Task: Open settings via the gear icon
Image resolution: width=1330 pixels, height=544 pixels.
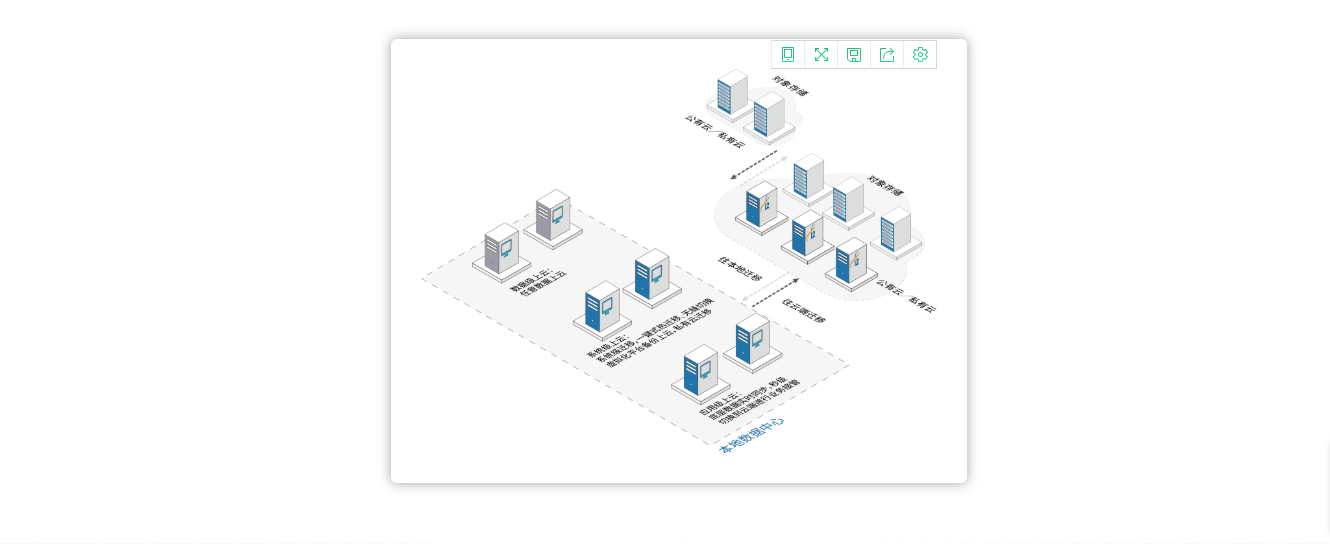Action: click(920, 55)
